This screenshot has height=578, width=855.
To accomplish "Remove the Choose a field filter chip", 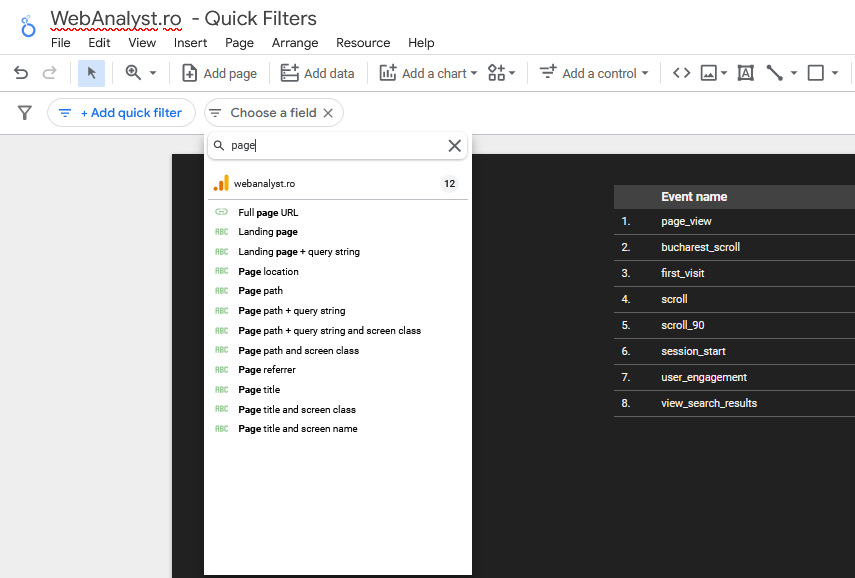I will [x=328, y=113].
